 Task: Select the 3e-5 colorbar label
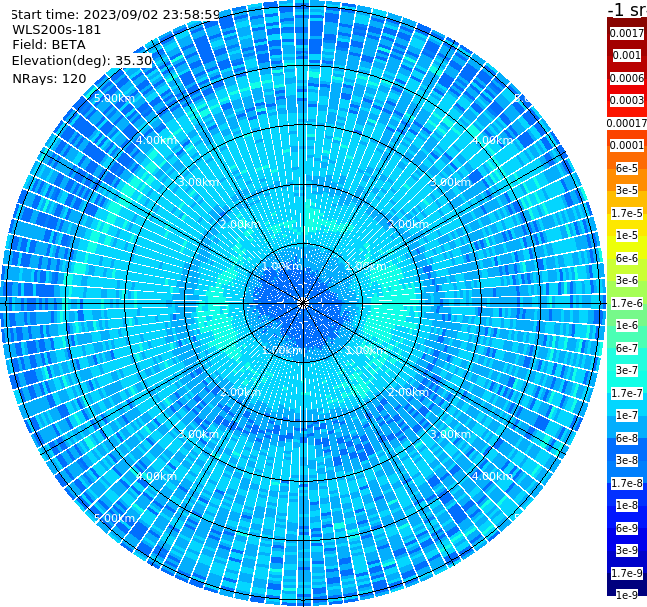click(627, 190)
